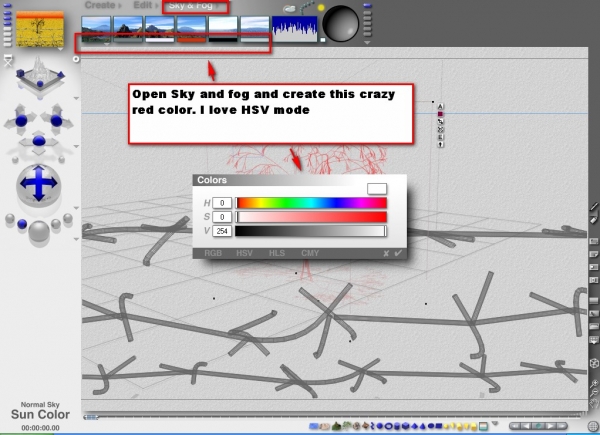Click the A attributes icon beside selected object
This screenshot has height=435, width=600.
pyautogui.click(x=440, y=106)
